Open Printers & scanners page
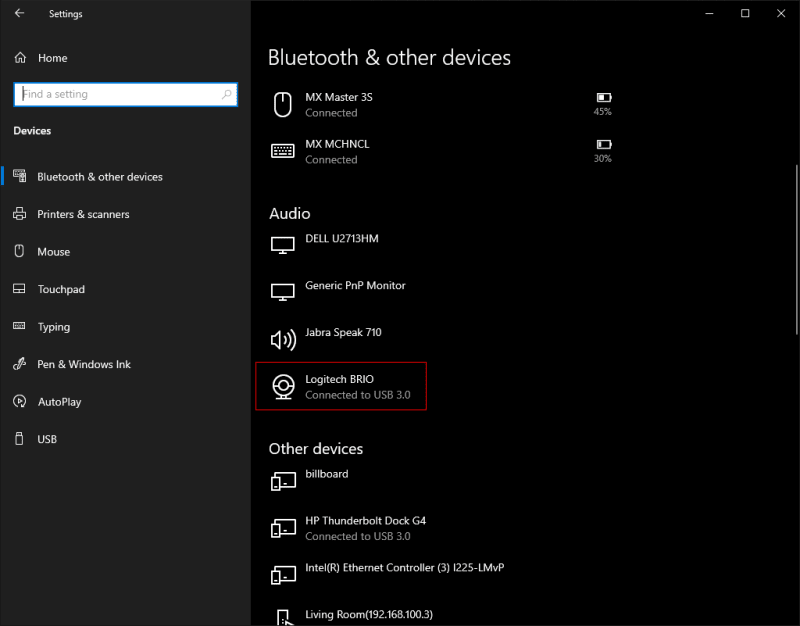The width and height of the screenshot is (800, 626). (x=83, y=214)
